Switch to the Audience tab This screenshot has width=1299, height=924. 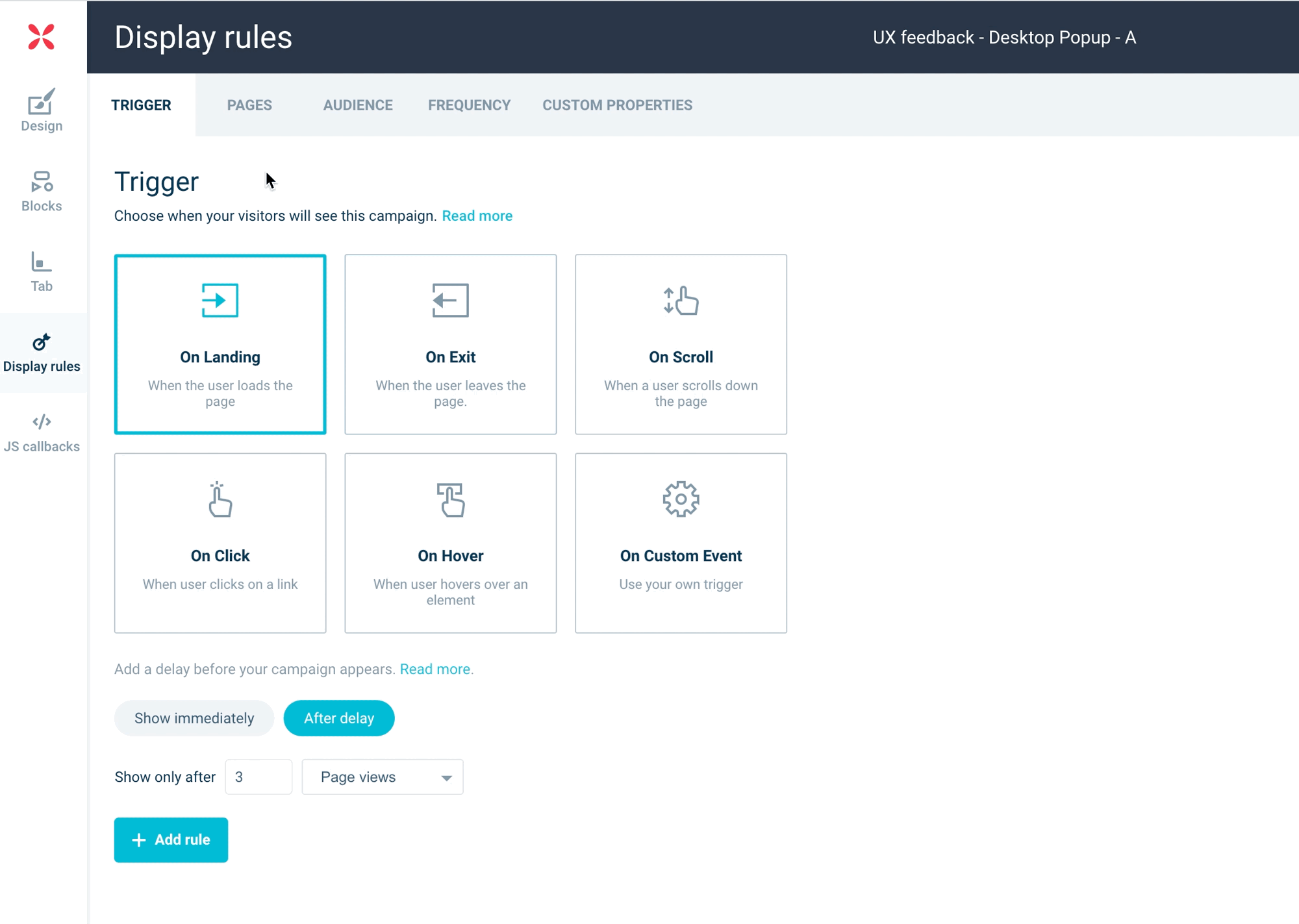coord(358,105)
